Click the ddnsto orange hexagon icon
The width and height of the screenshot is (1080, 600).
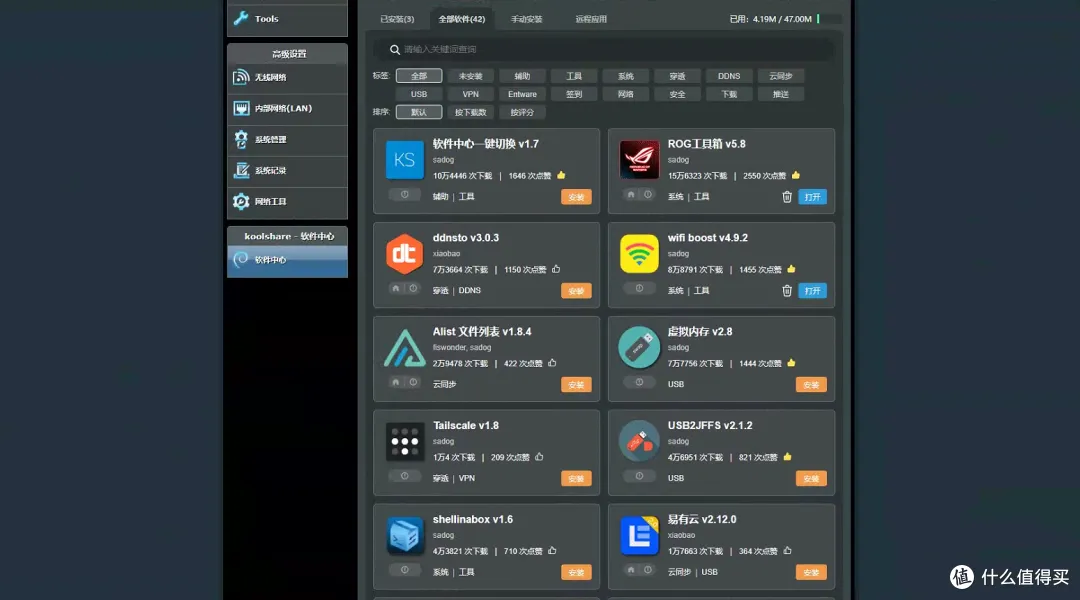click(x=404, y=254)
